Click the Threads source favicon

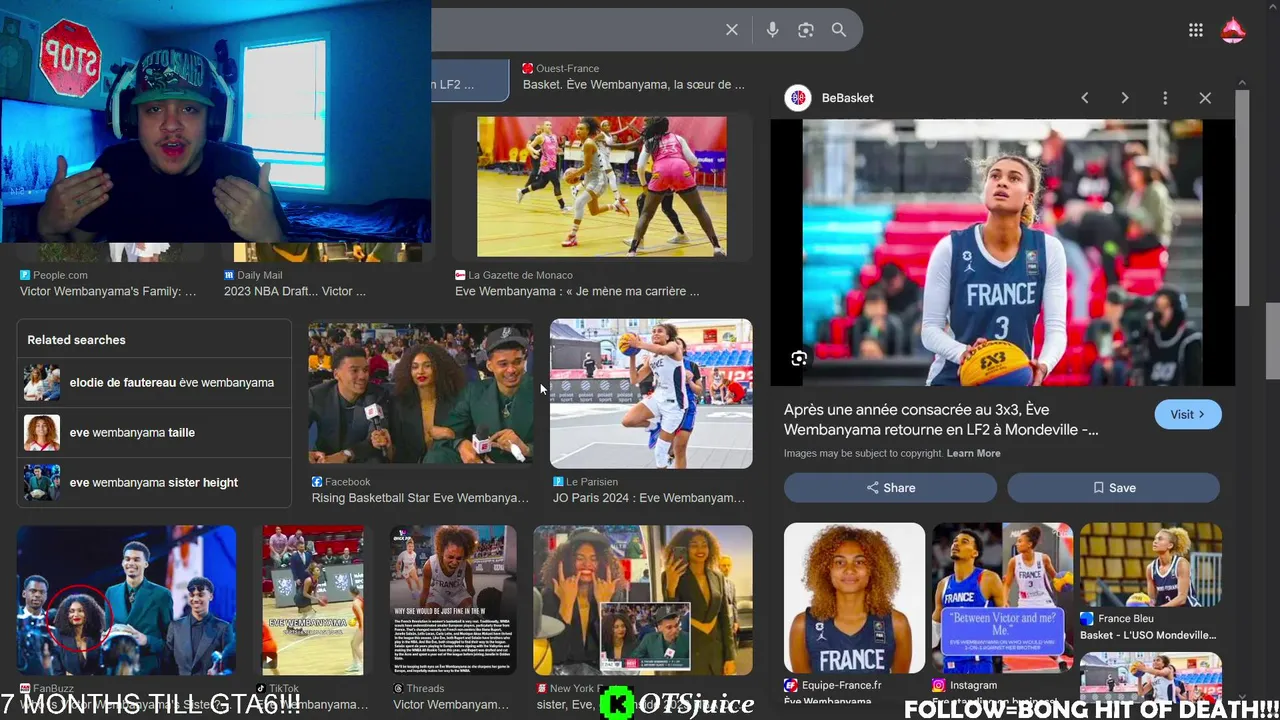pos(398,689)
